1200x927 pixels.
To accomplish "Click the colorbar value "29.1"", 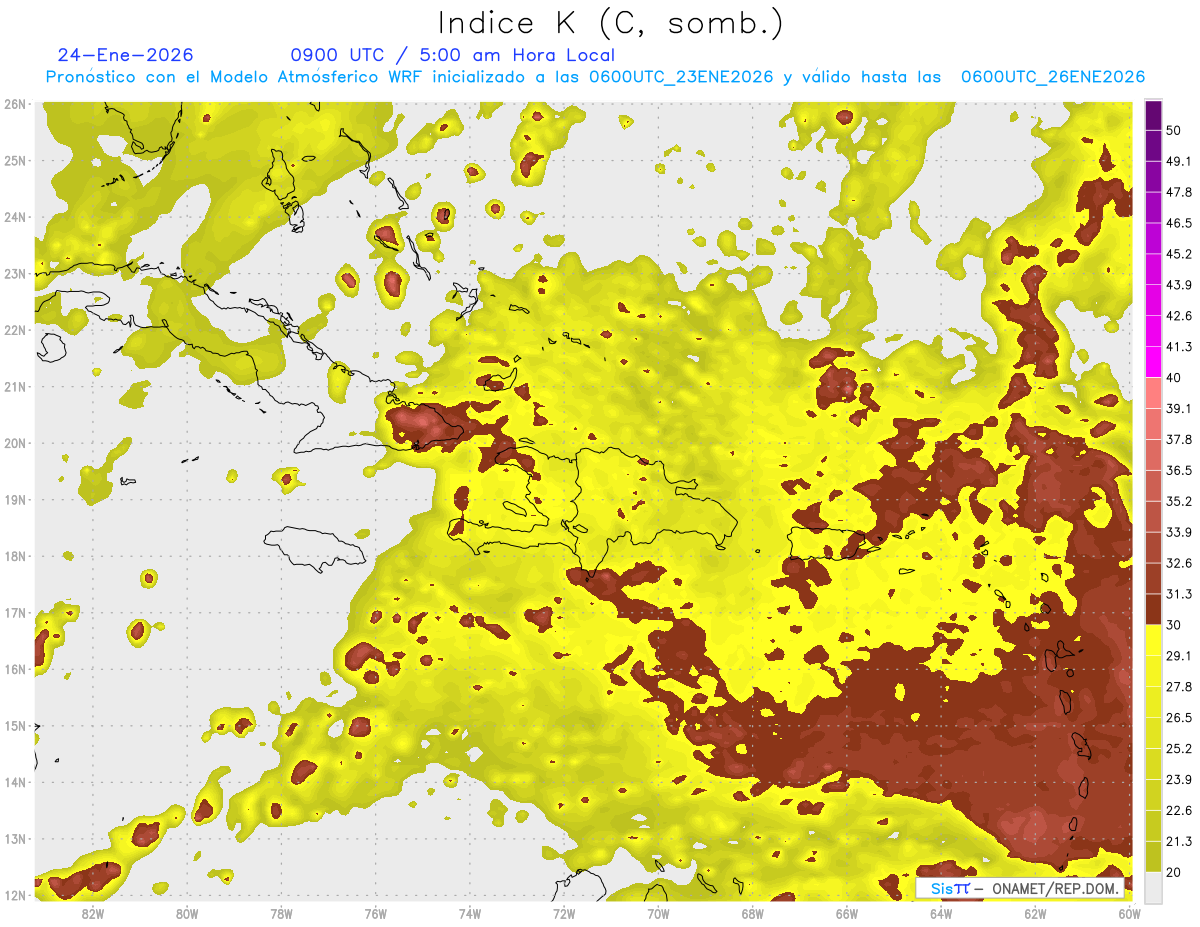I will (x=1180, y=656).
